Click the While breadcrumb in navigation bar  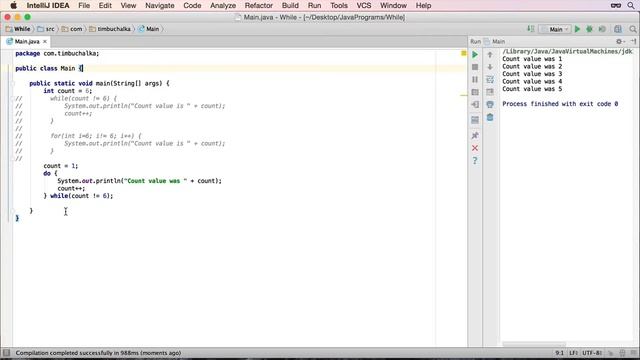tap(18, 29)
